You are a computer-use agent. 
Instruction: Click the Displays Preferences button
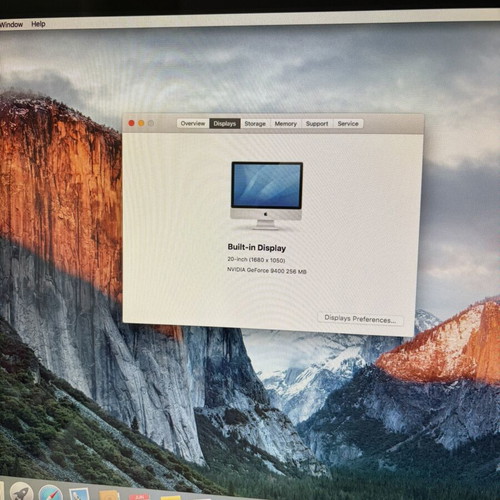coord(360,319)
